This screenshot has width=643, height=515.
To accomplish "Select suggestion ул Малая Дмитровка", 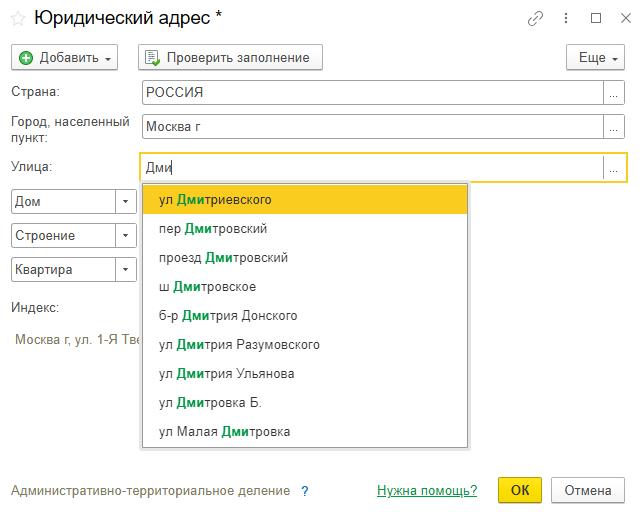I will click(305, 432).
